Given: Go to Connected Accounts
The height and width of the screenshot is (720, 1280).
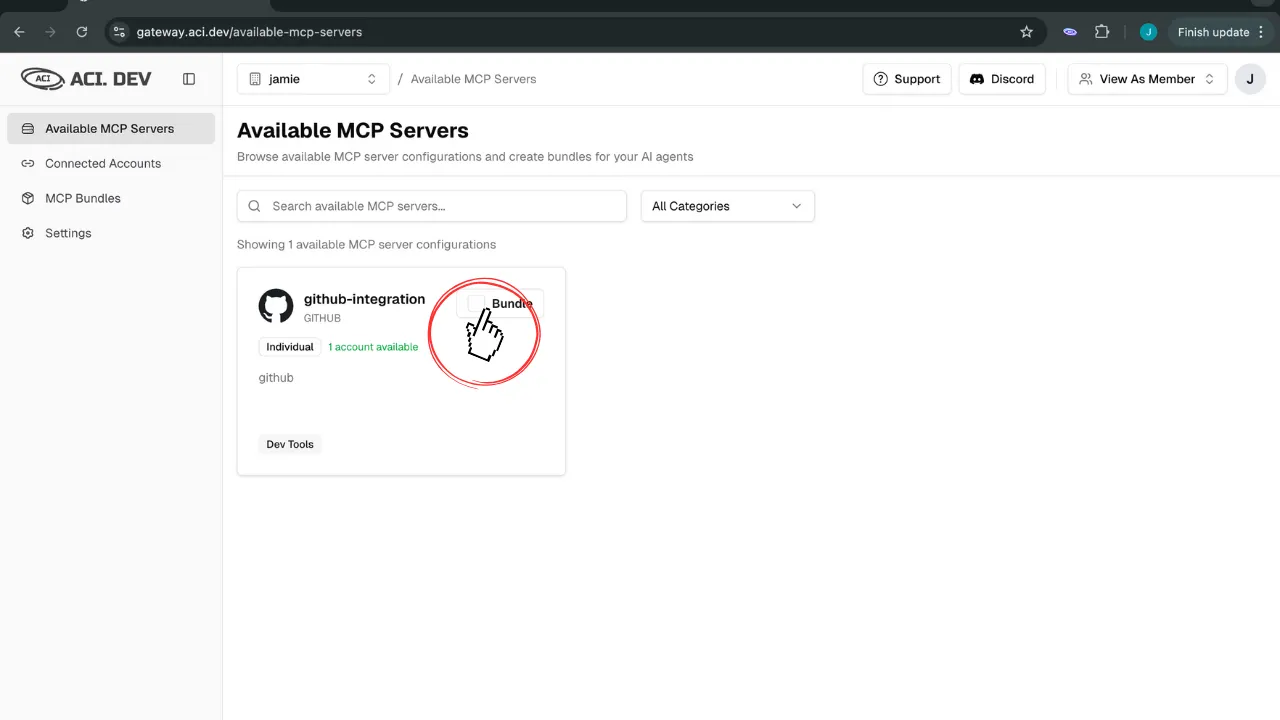Looking at the screenshot, I should [110, 163].
